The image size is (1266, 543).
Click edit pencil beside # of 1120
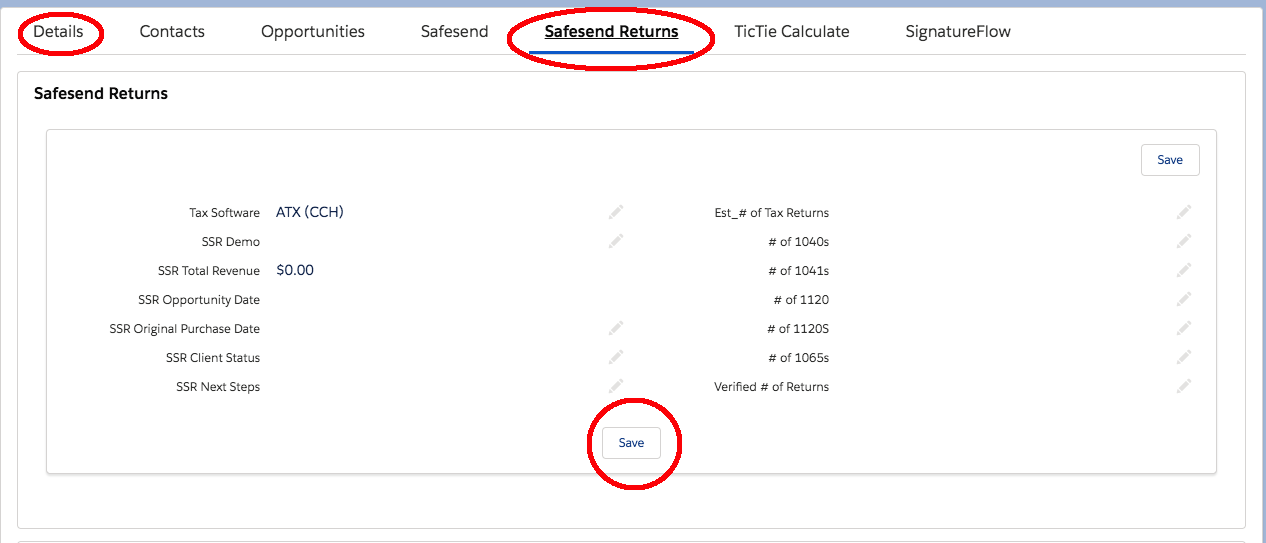coord(1184,299)
